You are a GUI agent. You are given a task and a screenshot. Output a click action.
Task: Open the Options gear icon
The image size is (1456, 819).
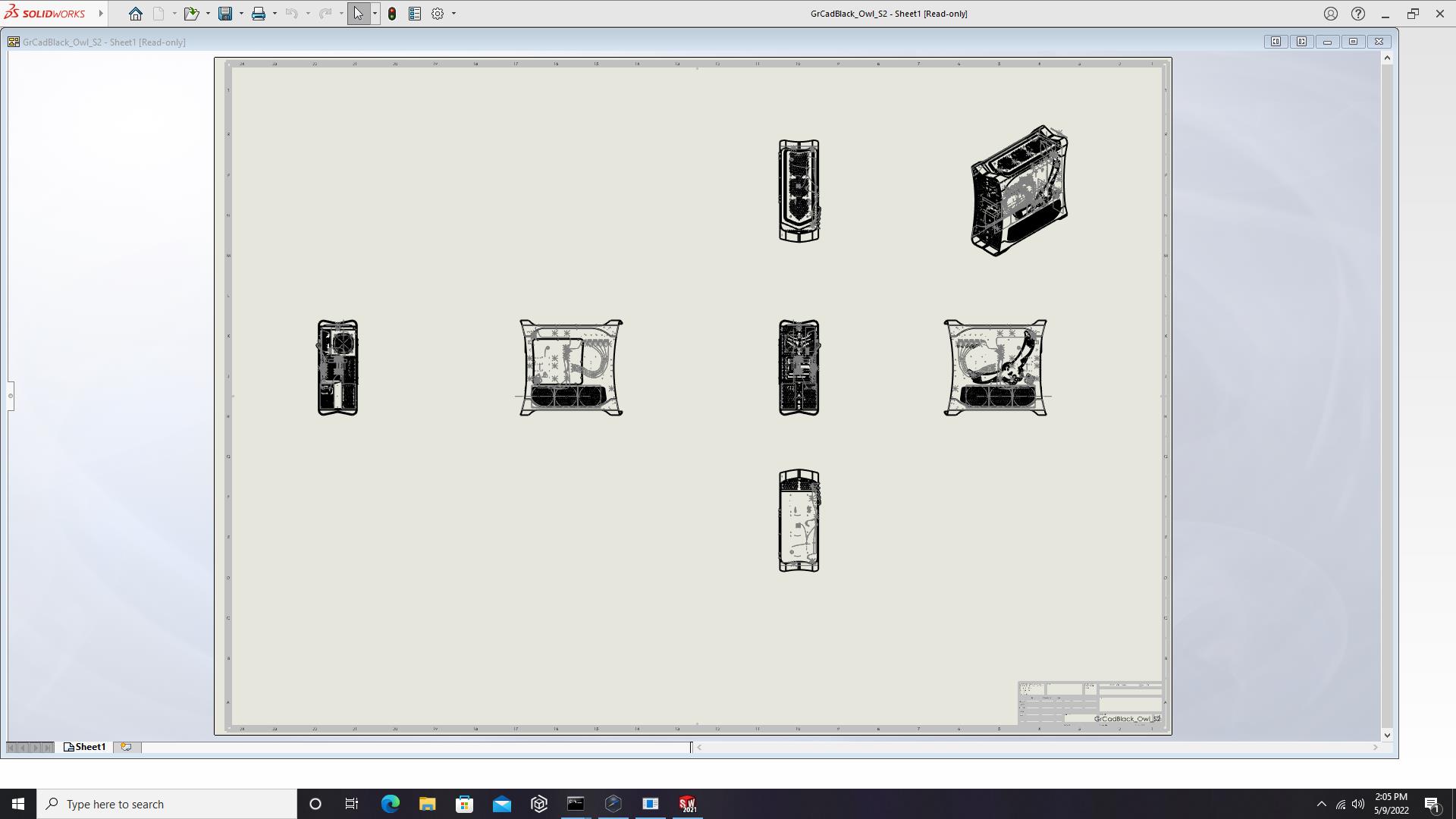click(438, 14)
